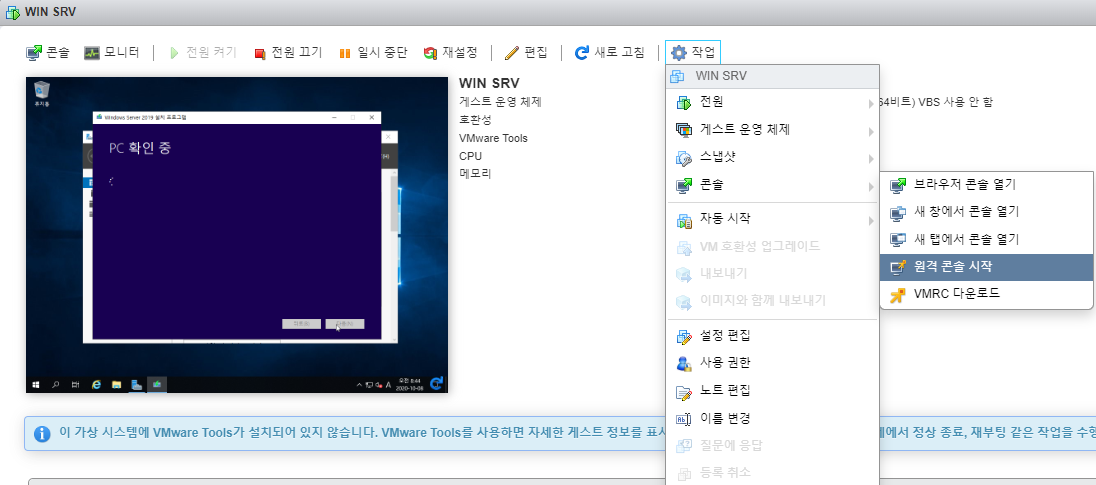This screenshot has width=1096, height=485.
Task: Click the 재설정 reset button
Action: (451, 52)
